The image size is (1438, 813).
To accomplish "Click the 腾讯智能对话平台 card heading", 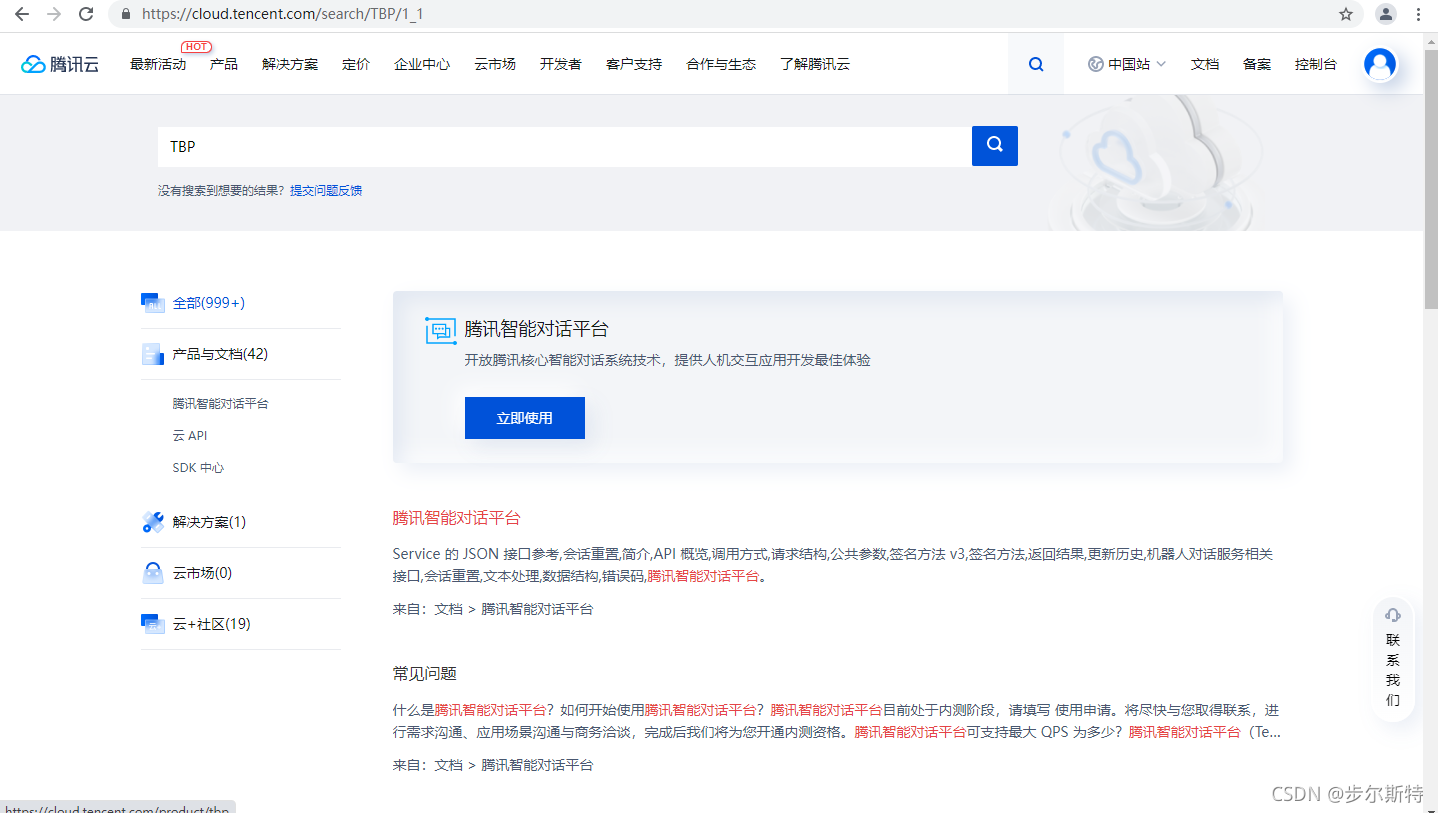I will click(537, 330).
